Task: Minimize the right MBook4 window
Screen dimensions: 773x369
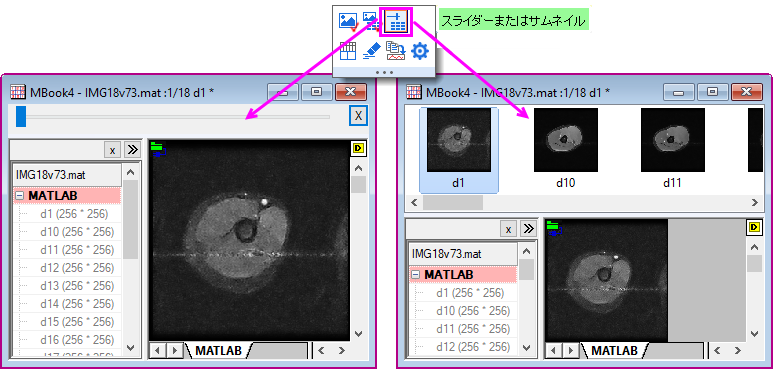Action: 678,92
